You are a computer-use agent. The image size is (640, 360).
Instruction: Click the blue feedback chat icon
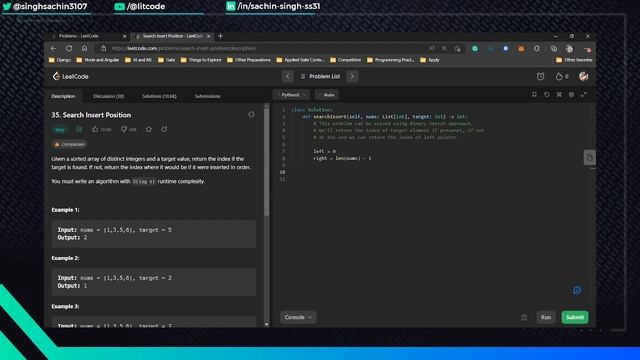pyautogui.click(x=577, y=290)
